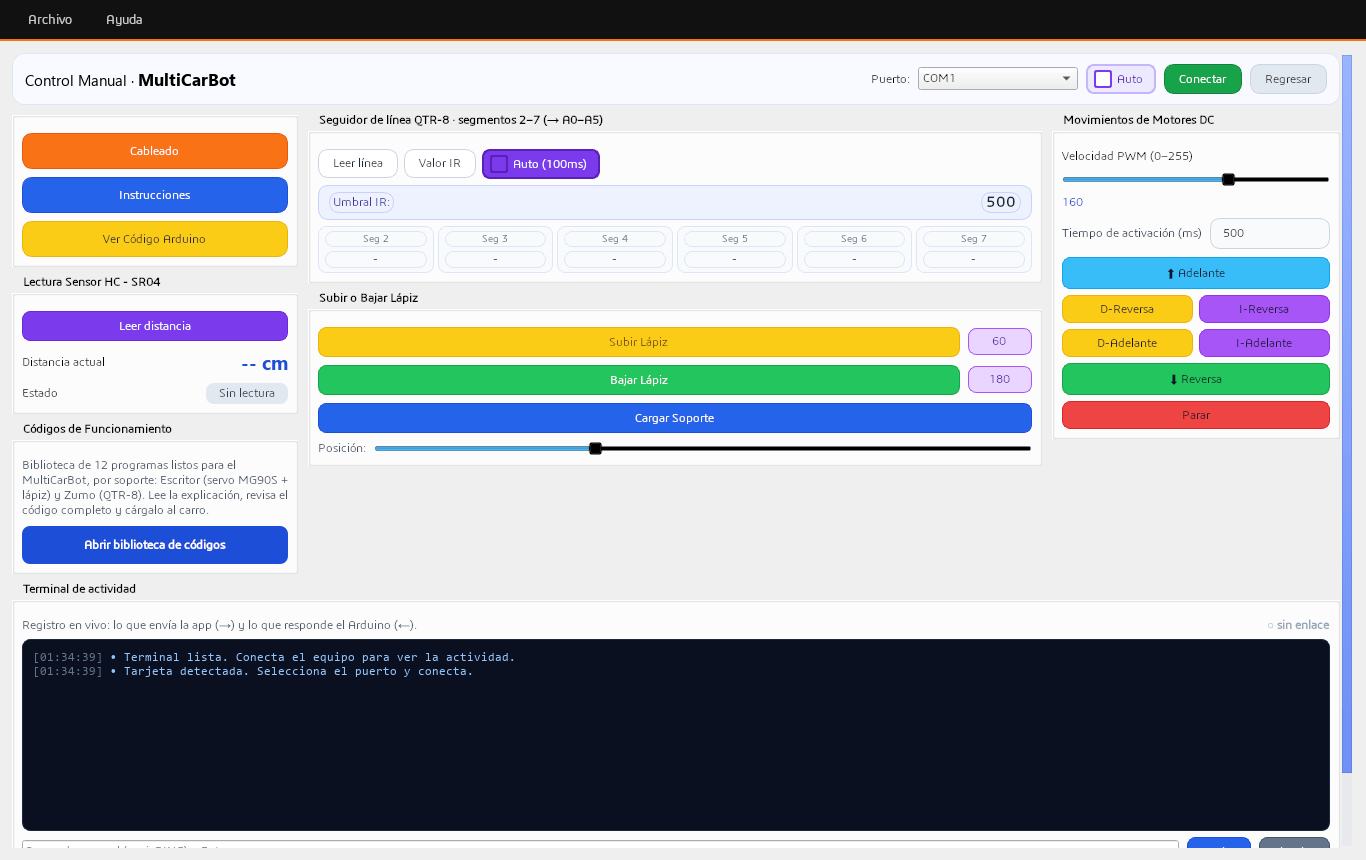This screenshot has width=1366, height=860.
Task: Click the Reversa down-arrow button
Action: click(1196, 379)
